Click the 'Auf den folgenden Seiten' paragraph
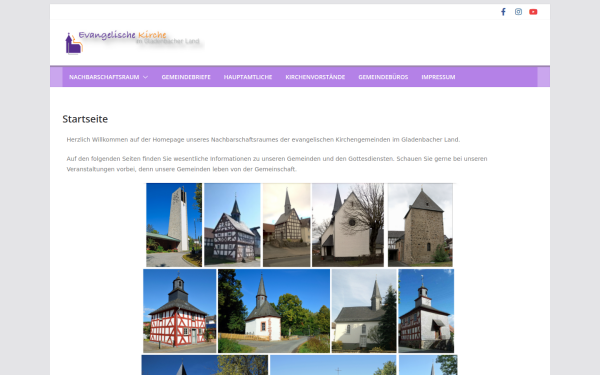 click(x=277, y=164)
